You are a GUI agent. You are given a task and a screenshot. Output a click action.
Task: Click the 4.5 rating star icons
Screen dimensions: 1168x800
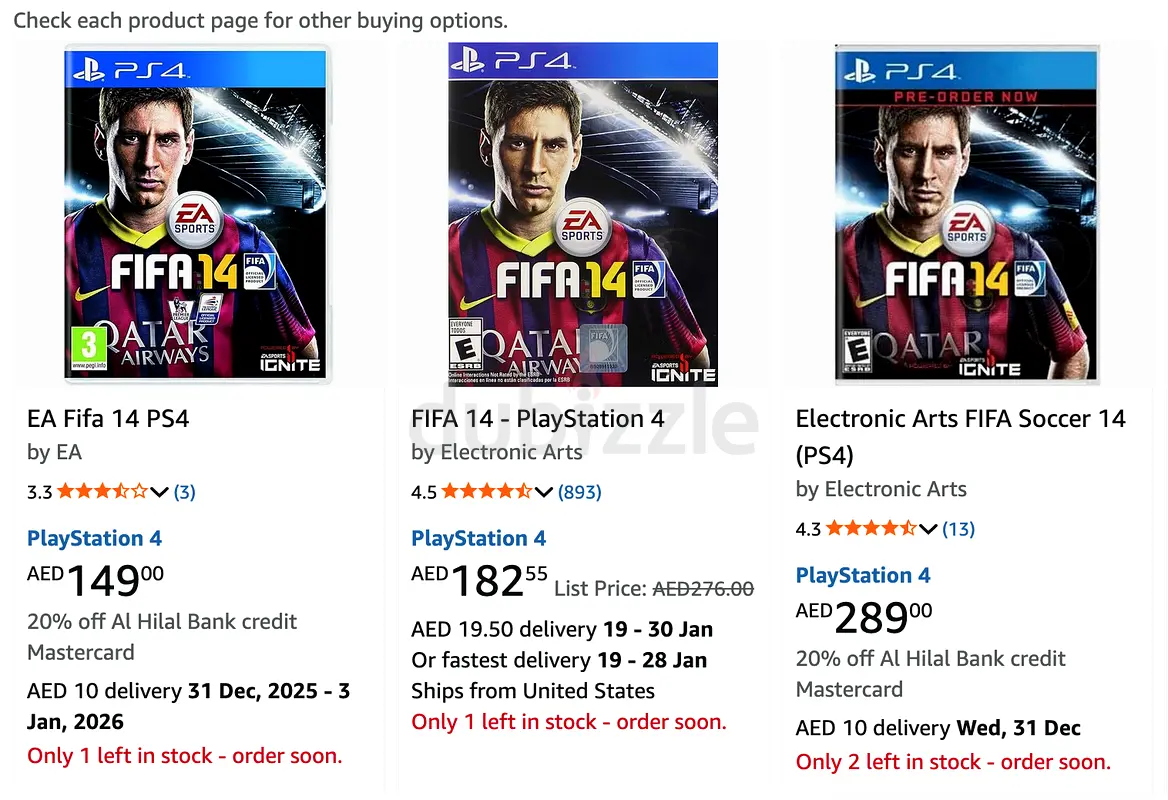point(486,492)
